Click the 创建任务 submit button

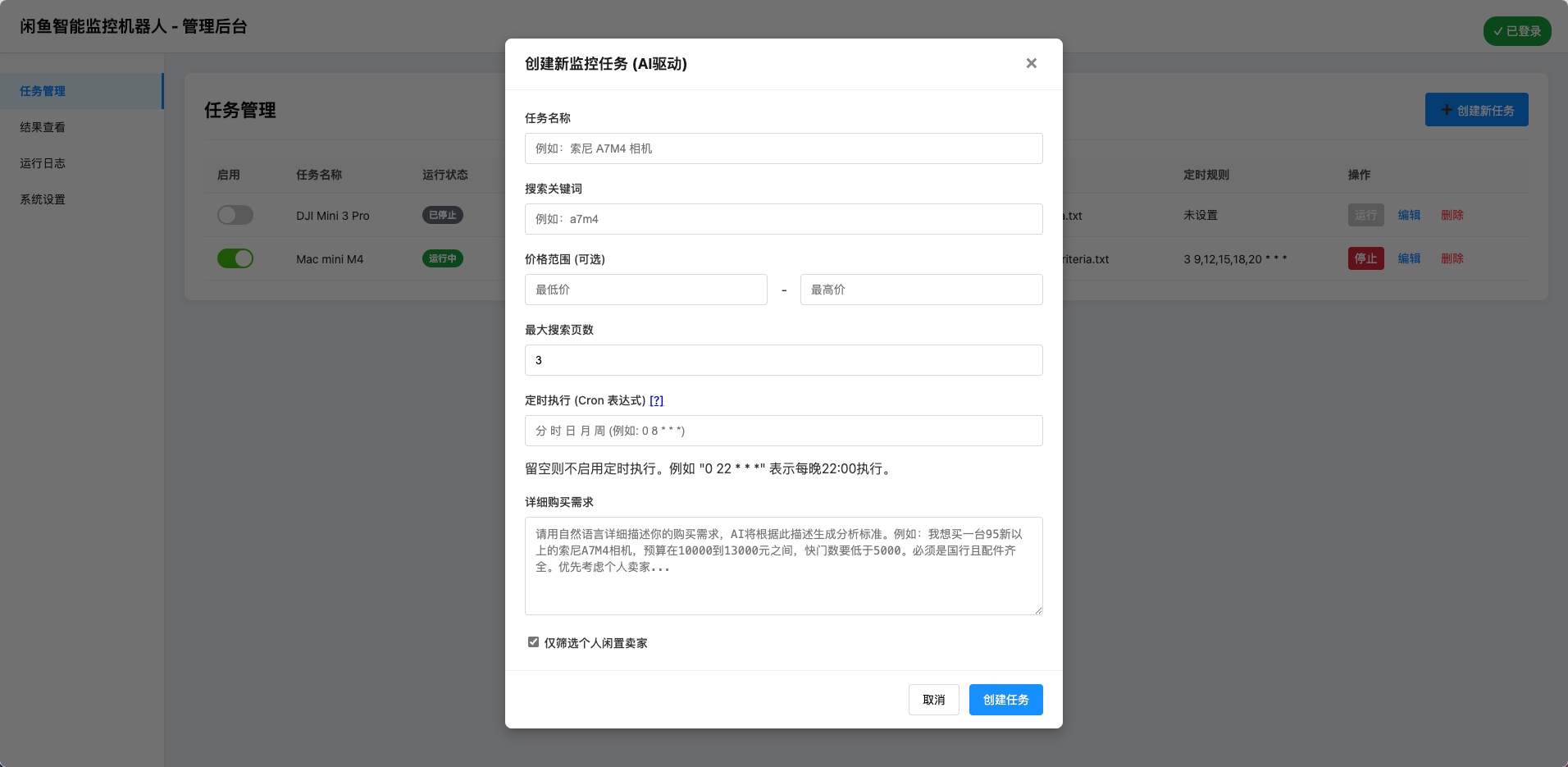click(1005, 700)
